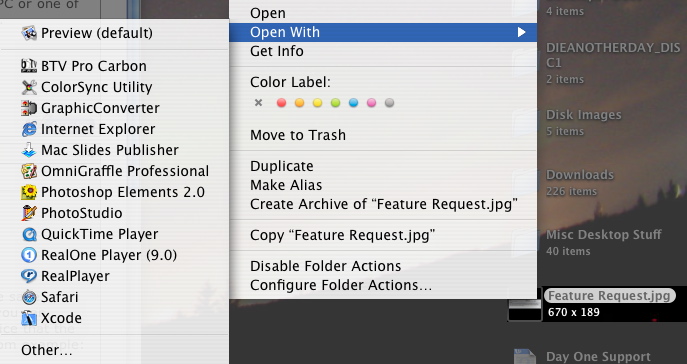
Task: Click the Mac Slides Publisher icon
Action: [29, 150]
